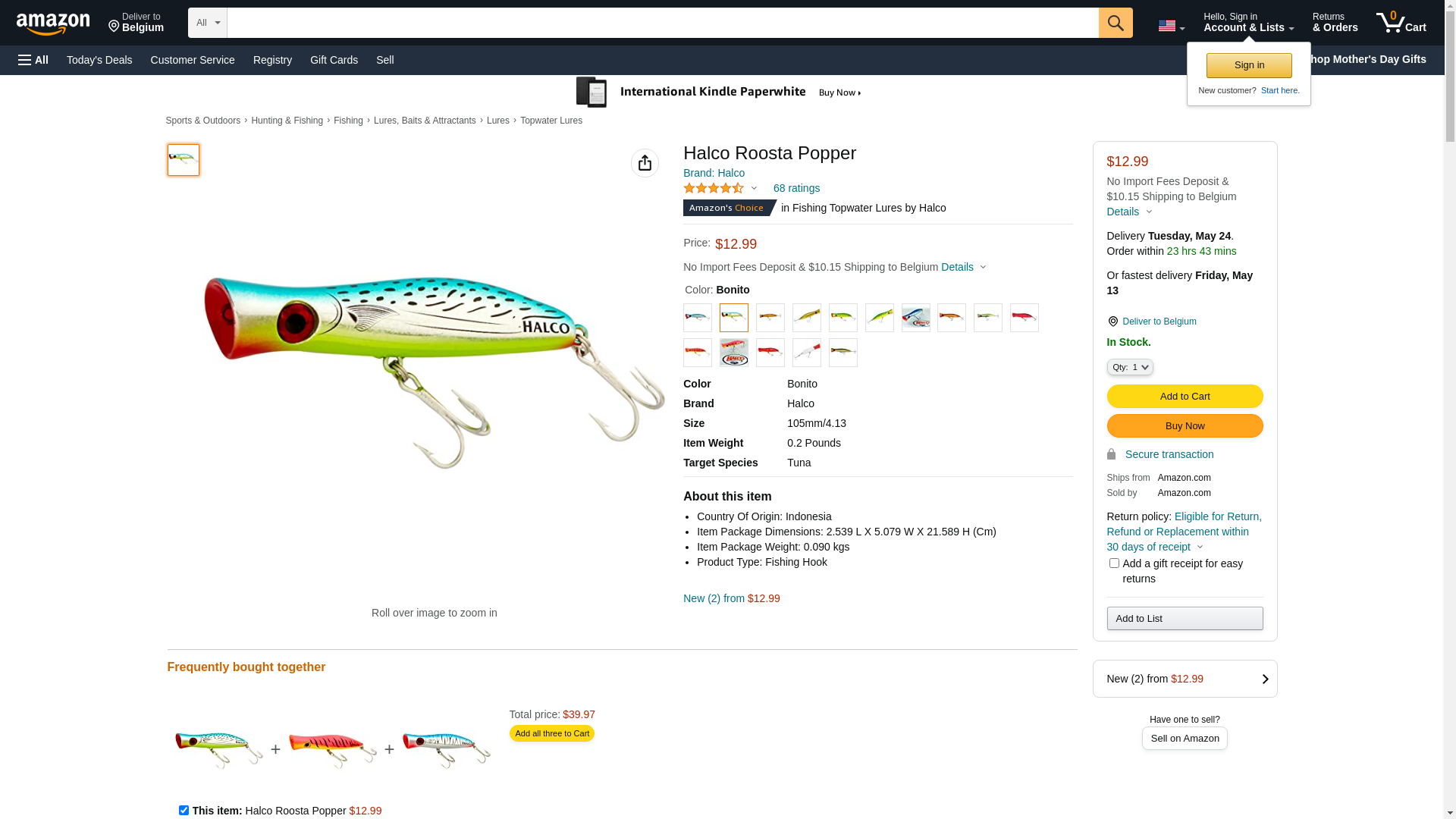Screen dimensions: 1456x819
Task: Open the 68 ratings link
Action: 796,188
